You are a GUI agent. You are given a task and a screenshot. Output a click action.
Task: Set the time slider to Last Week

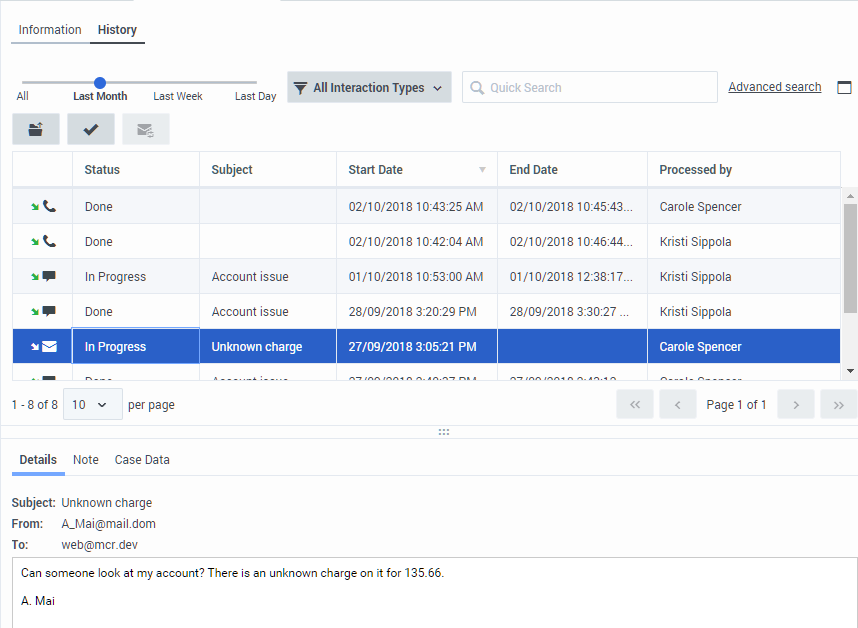tap(178, 84)
